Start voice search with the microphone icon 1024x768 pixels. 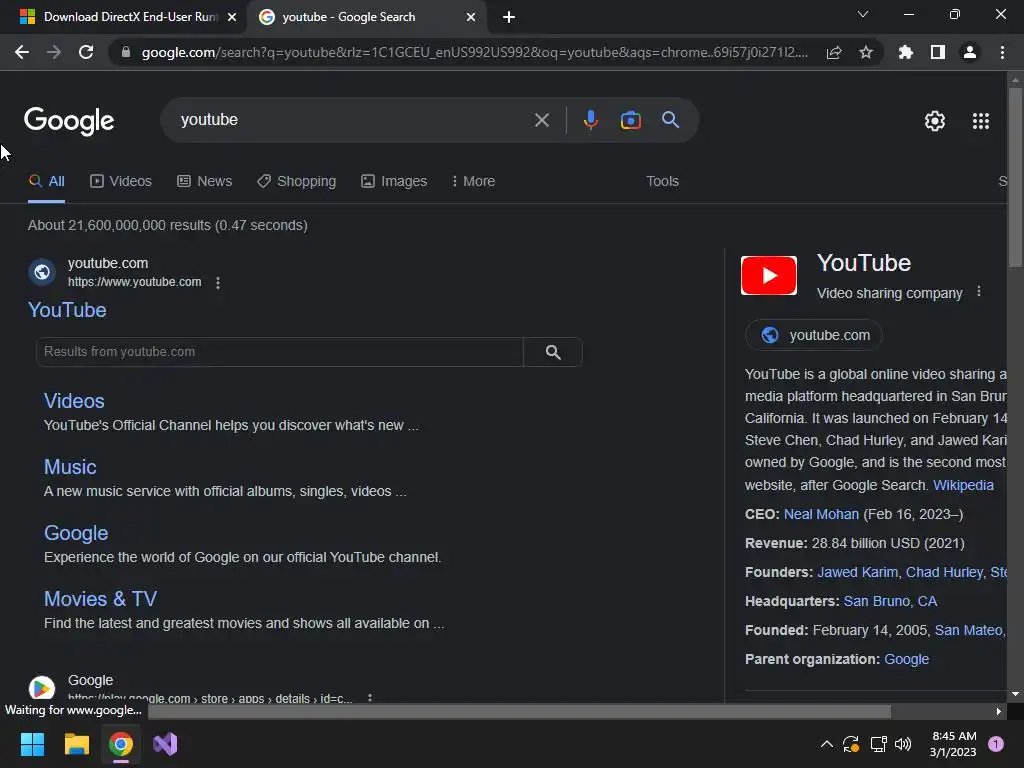[x=590, y=120]
